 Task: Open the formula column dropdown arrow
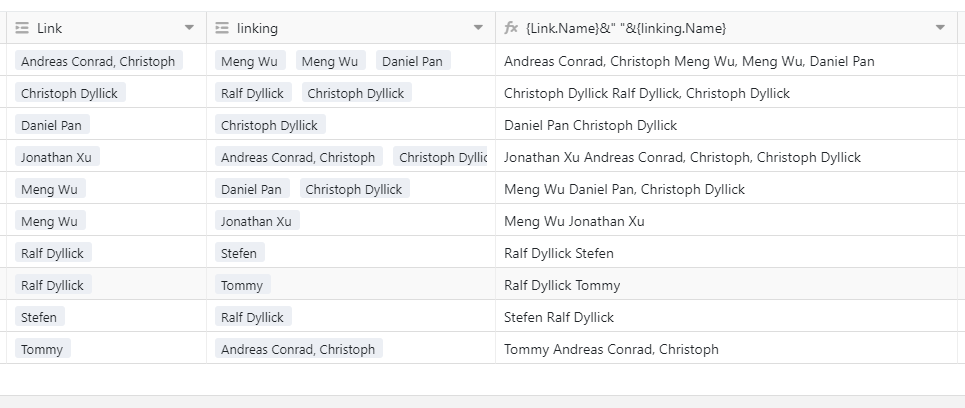coord(940,28)
